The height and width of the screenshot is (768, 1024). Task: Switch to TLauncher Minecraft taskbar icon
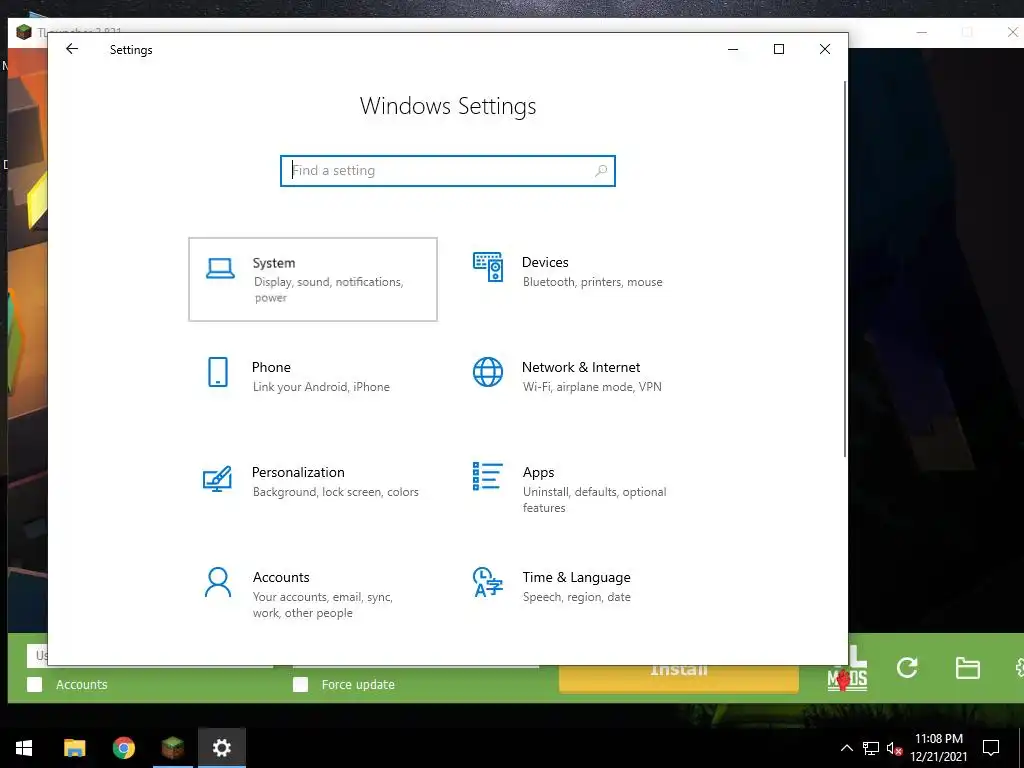172,748
